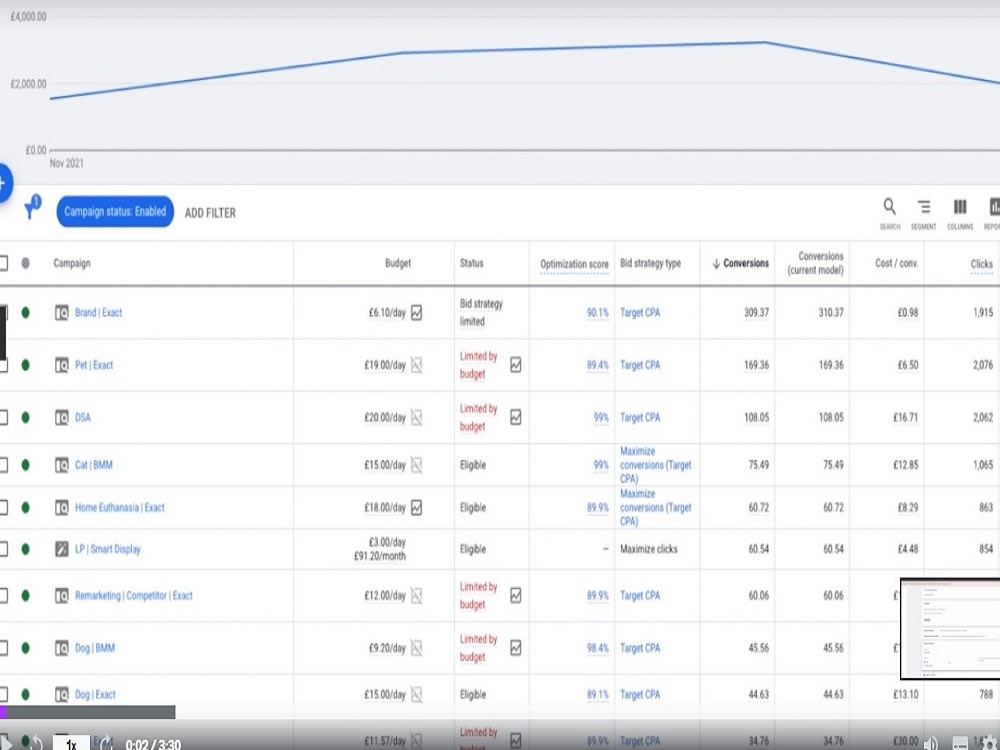Tick the checkbox for LP | Smart Display

coord(3,548)
